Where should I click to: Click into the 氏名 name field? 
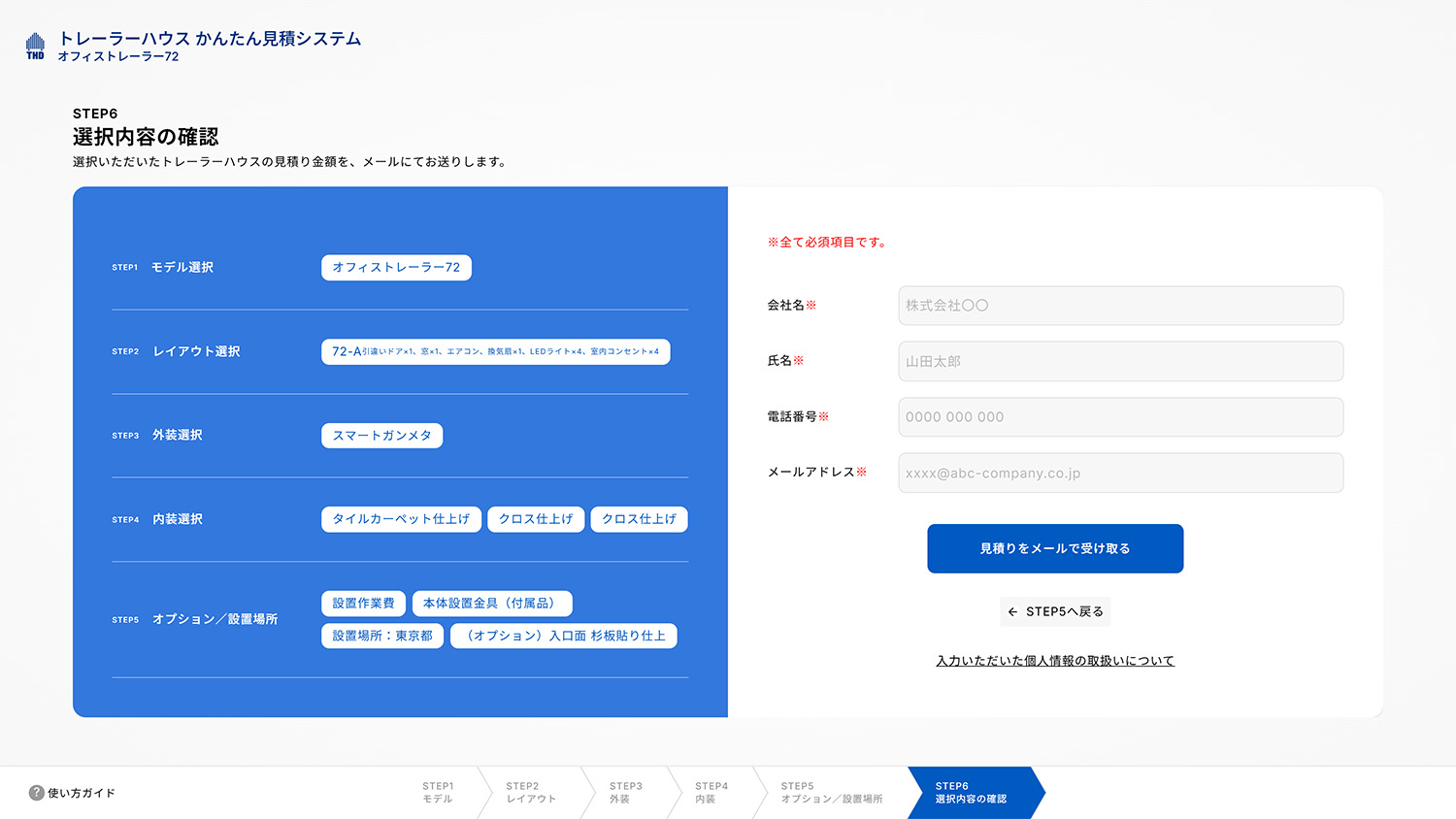(1120, 361)
